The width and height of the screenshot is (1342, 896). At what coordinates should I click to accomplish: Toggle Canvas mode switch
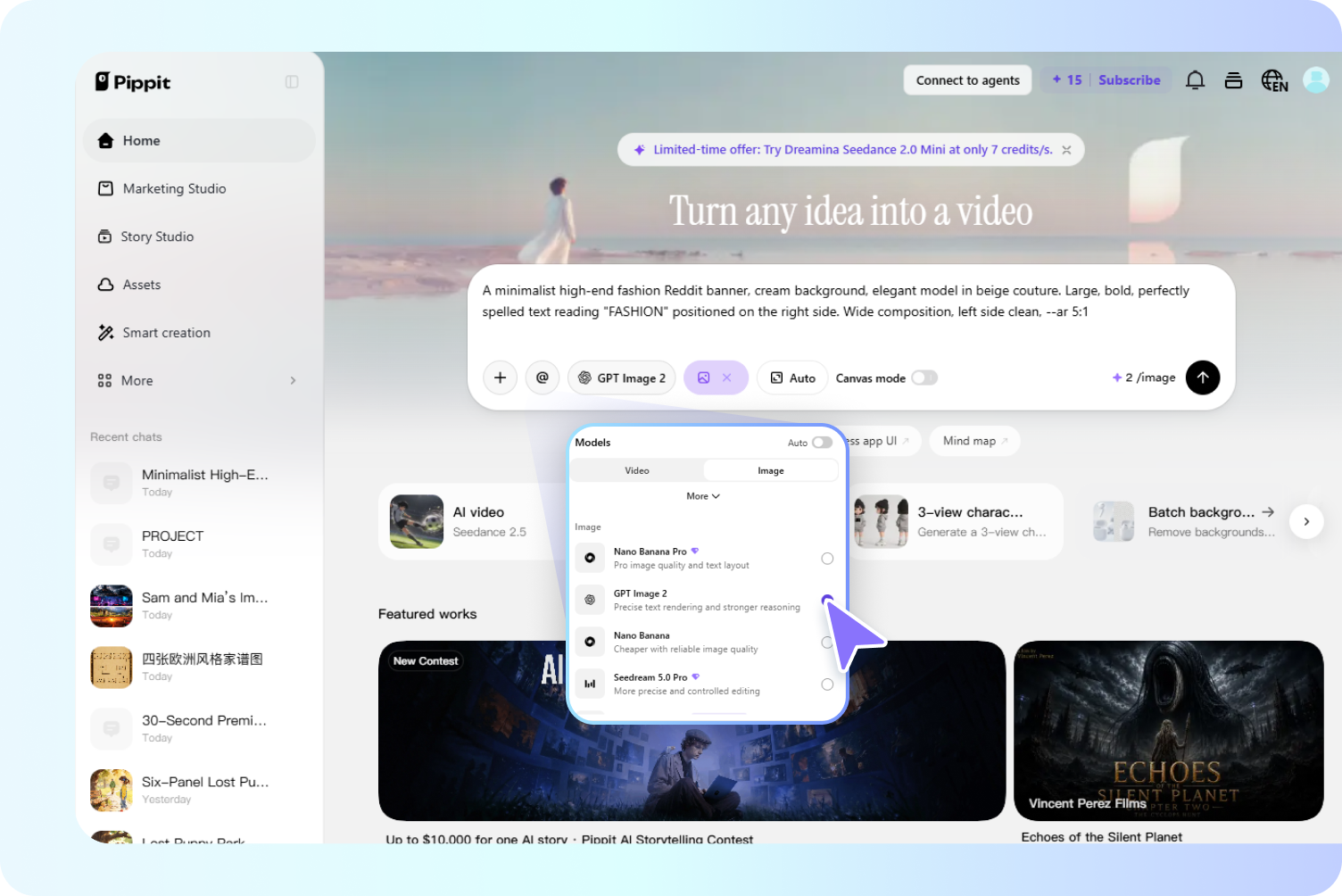pos(924,377)
